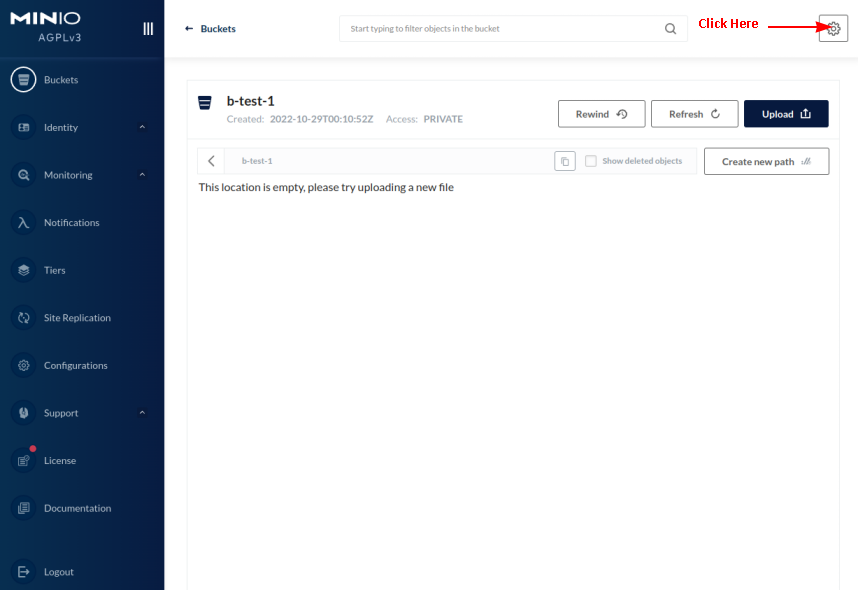Viewport: 858px width, 590px height.
Task: Click the Refresh button for the bucket
Action: (694, 113)
